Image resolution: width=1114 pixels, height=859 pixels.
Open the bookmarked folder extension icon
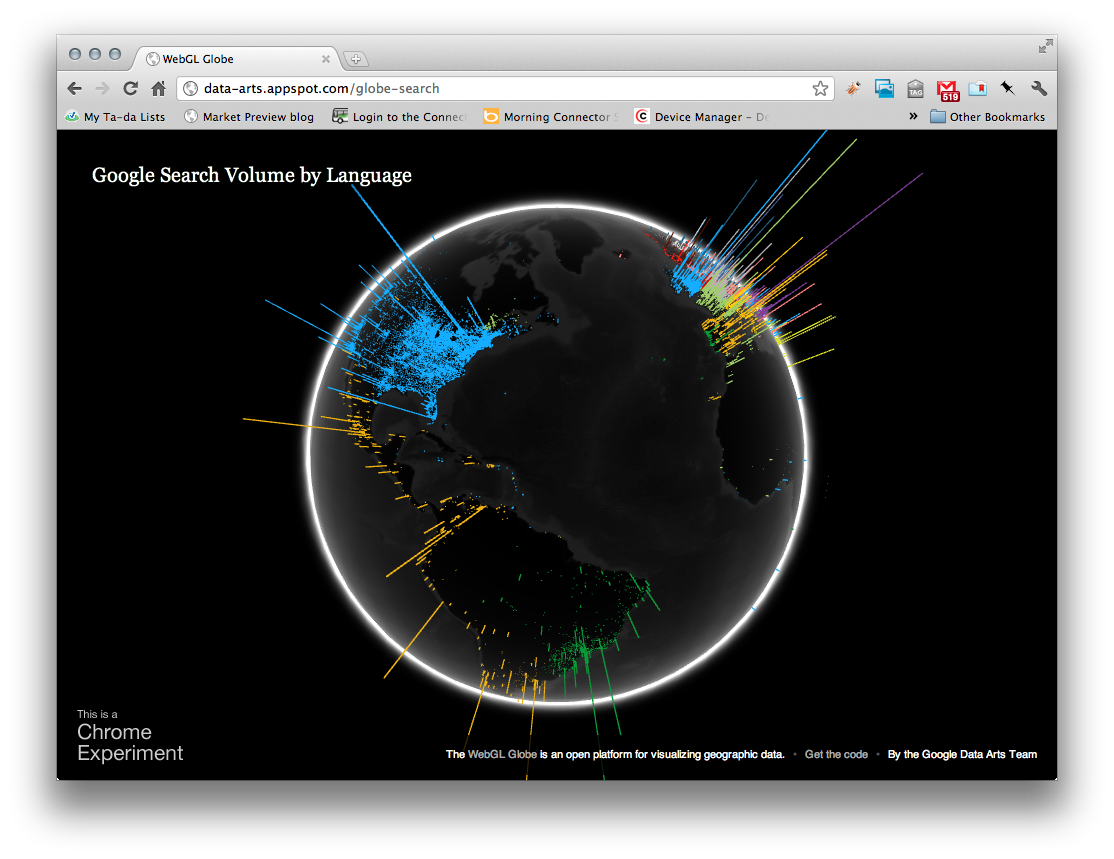(977, 89)
